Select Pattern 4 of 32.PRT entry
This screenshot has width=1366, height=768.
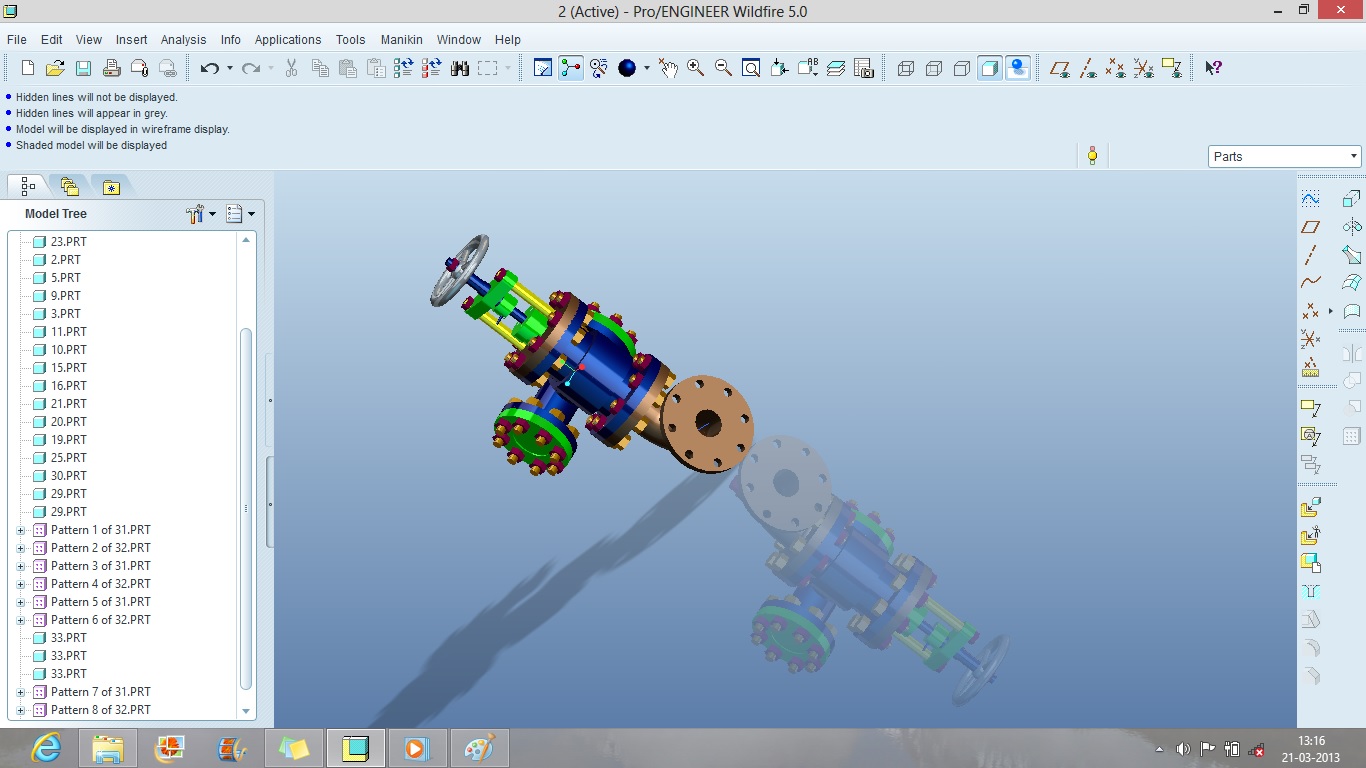click(x=101, y=584)
